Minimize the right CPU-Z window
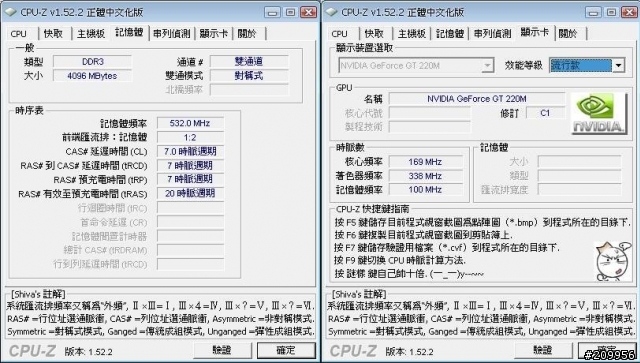Image resolution: width=640 pixels, height=363 pixels. (x=593, y=12)
